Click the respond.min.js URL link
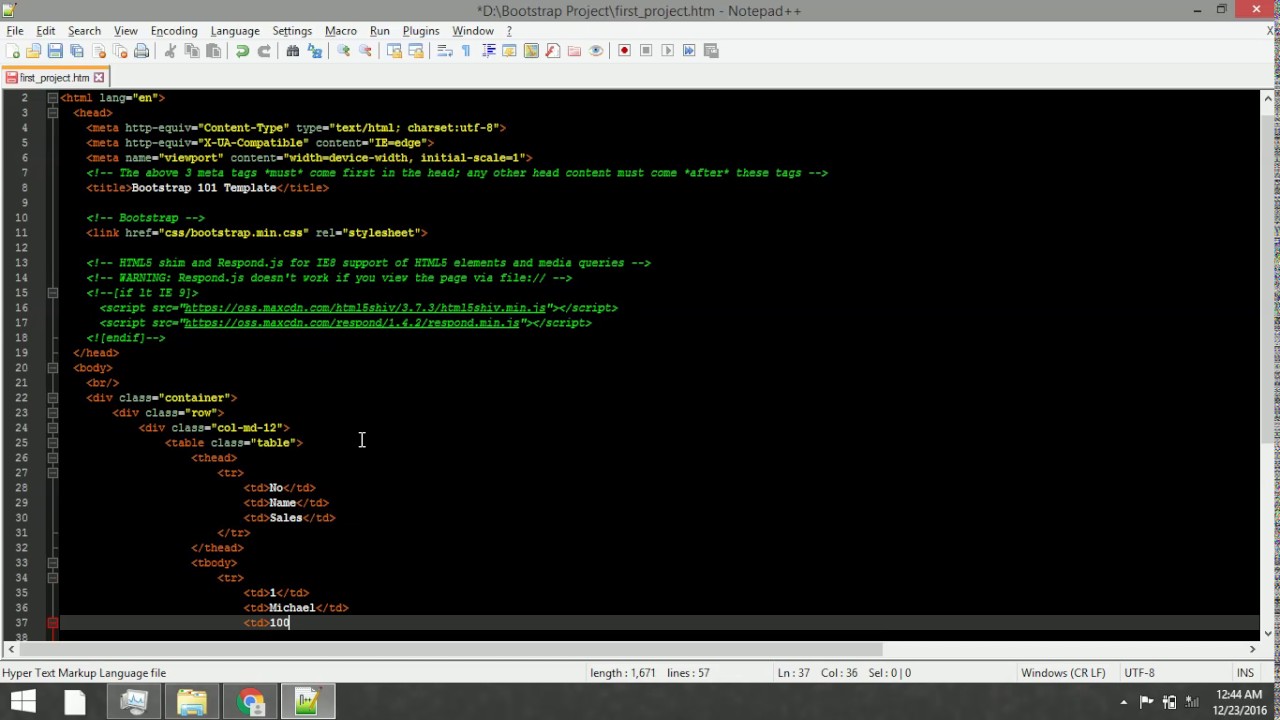This screenshot has height=720, width=1280. coord(352,323)
